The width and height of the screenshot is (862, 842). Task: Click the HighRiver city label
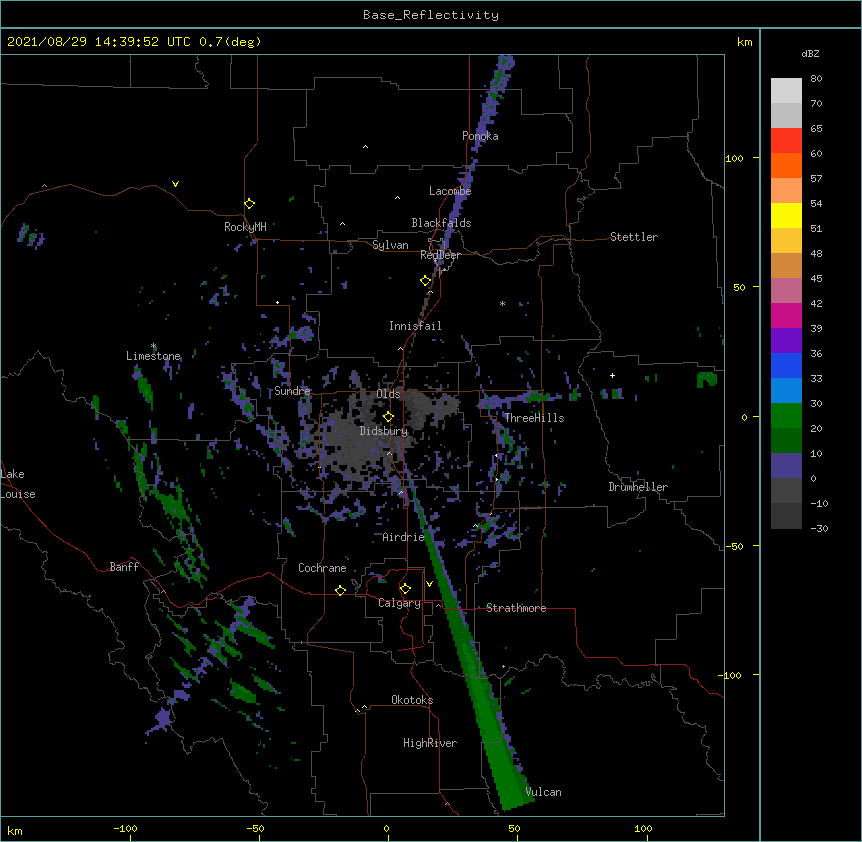tap(430, 743)
